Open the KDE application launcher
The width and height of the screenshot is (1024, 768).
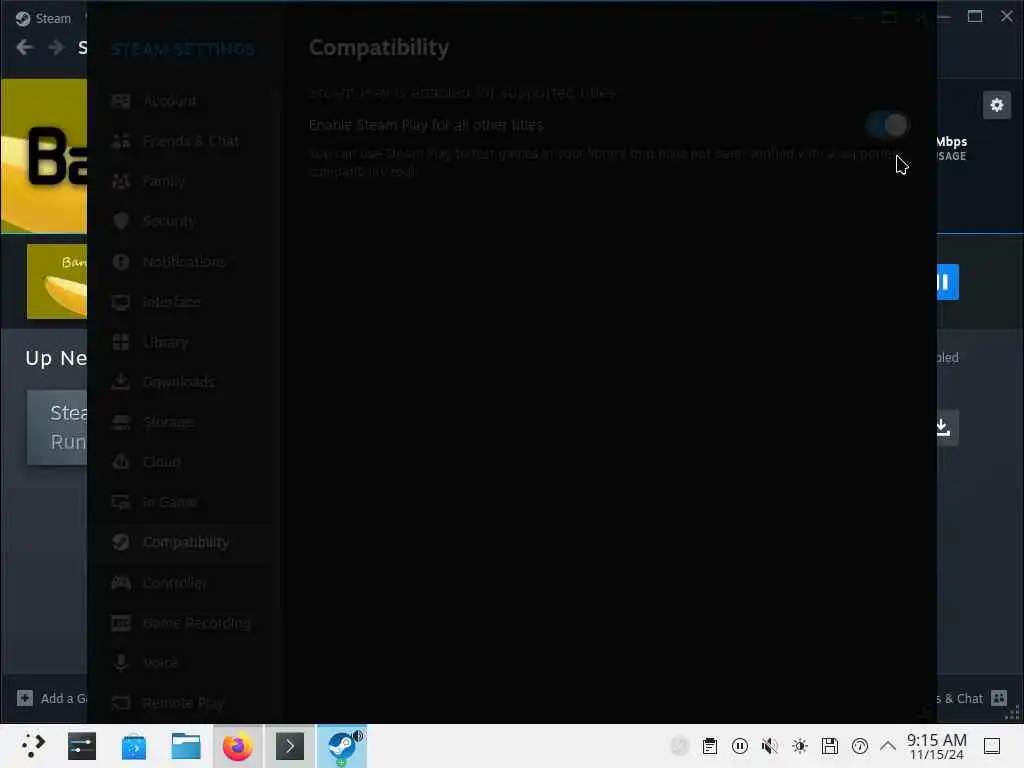(31, 746)
